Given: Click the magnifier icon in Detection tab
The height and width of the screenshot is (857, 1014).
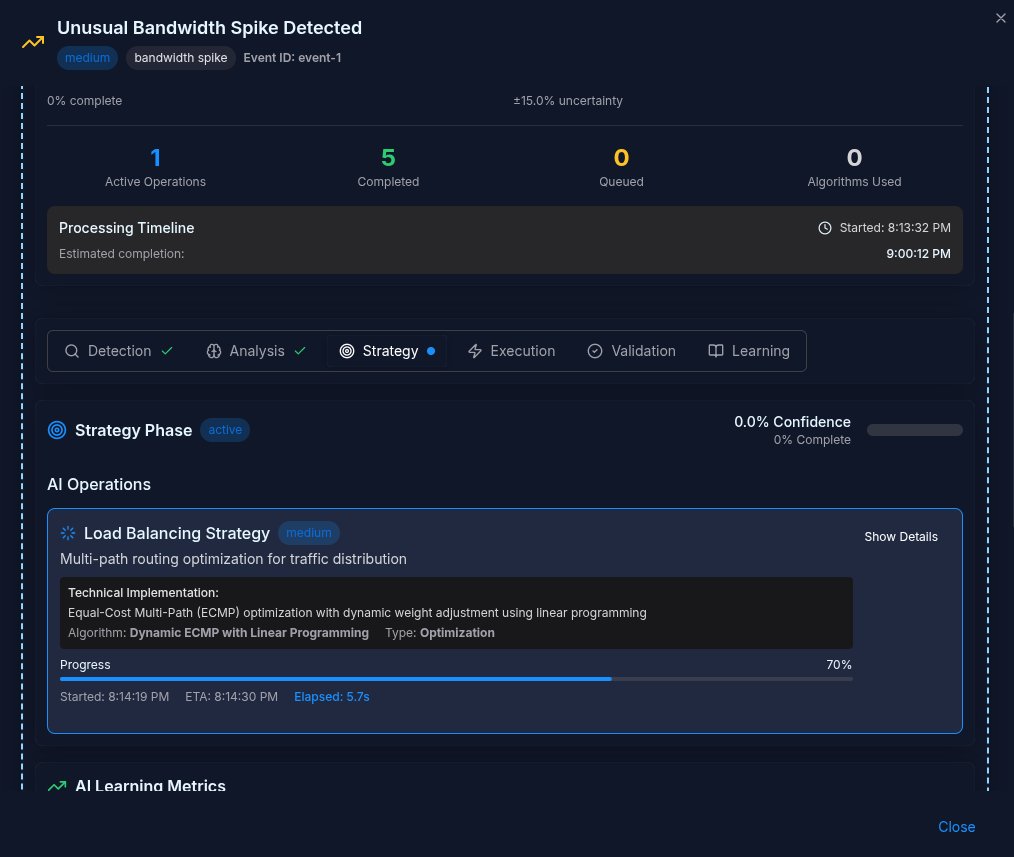Looking at the screenshot, I should coord(72,351).
